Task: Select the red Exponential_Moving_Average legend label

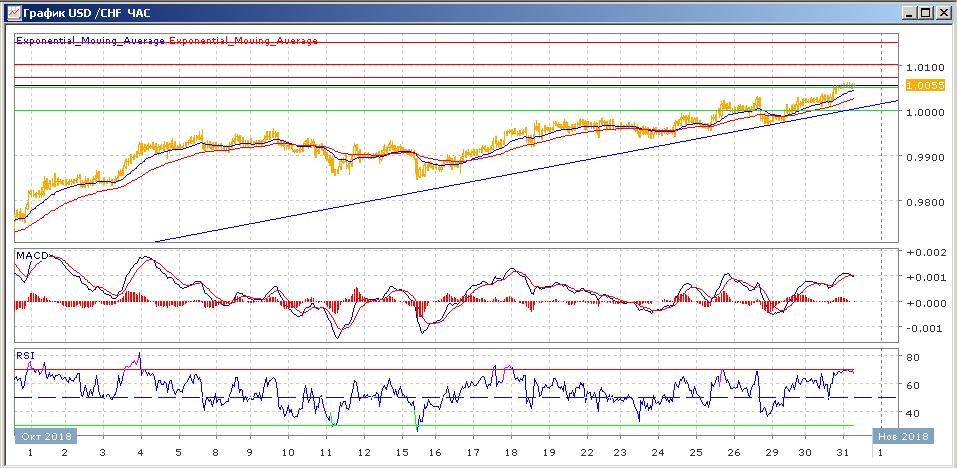Action: [243, 41]
